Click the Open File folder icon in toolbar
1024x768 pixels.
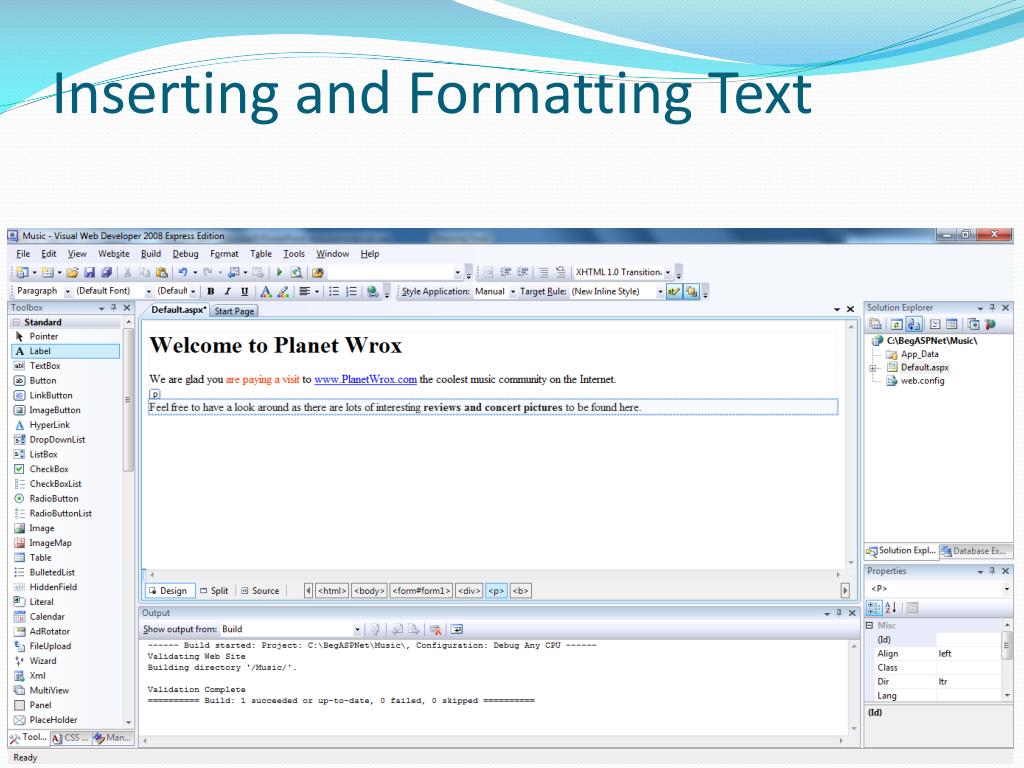72,272
